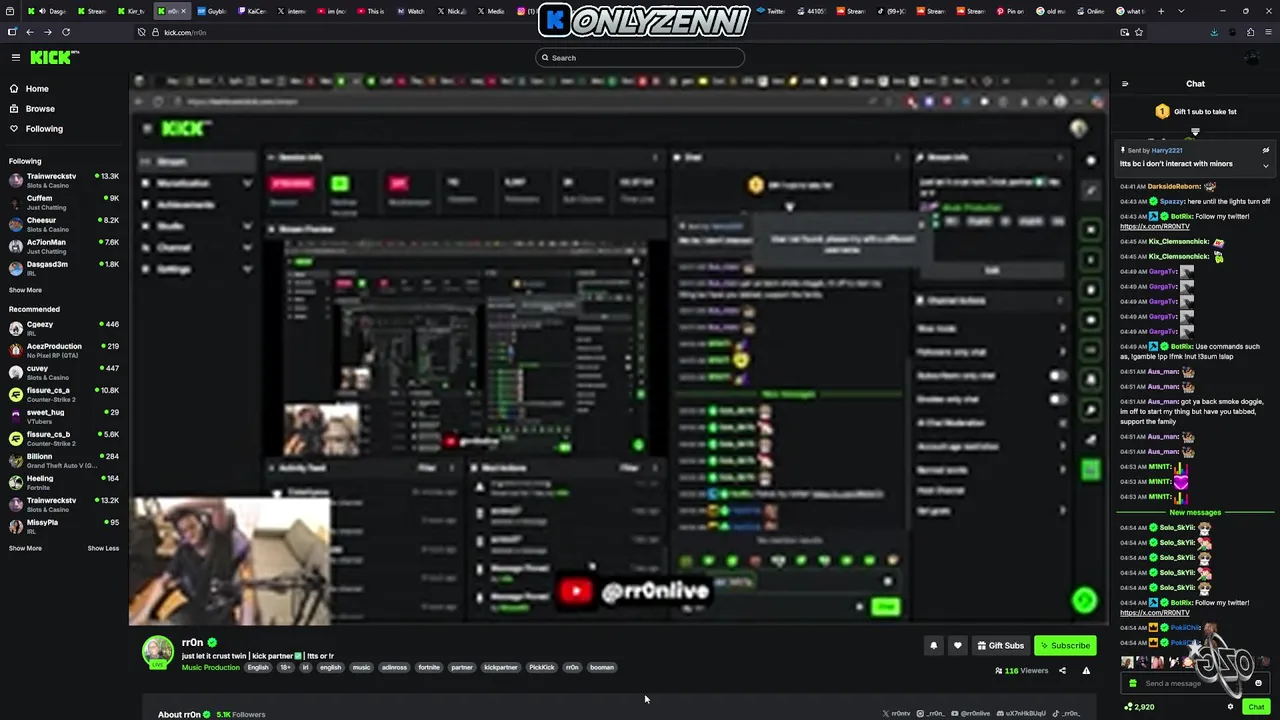1280x720 pixels.
Task: Share the stream via share icon
Action: 1062,671
